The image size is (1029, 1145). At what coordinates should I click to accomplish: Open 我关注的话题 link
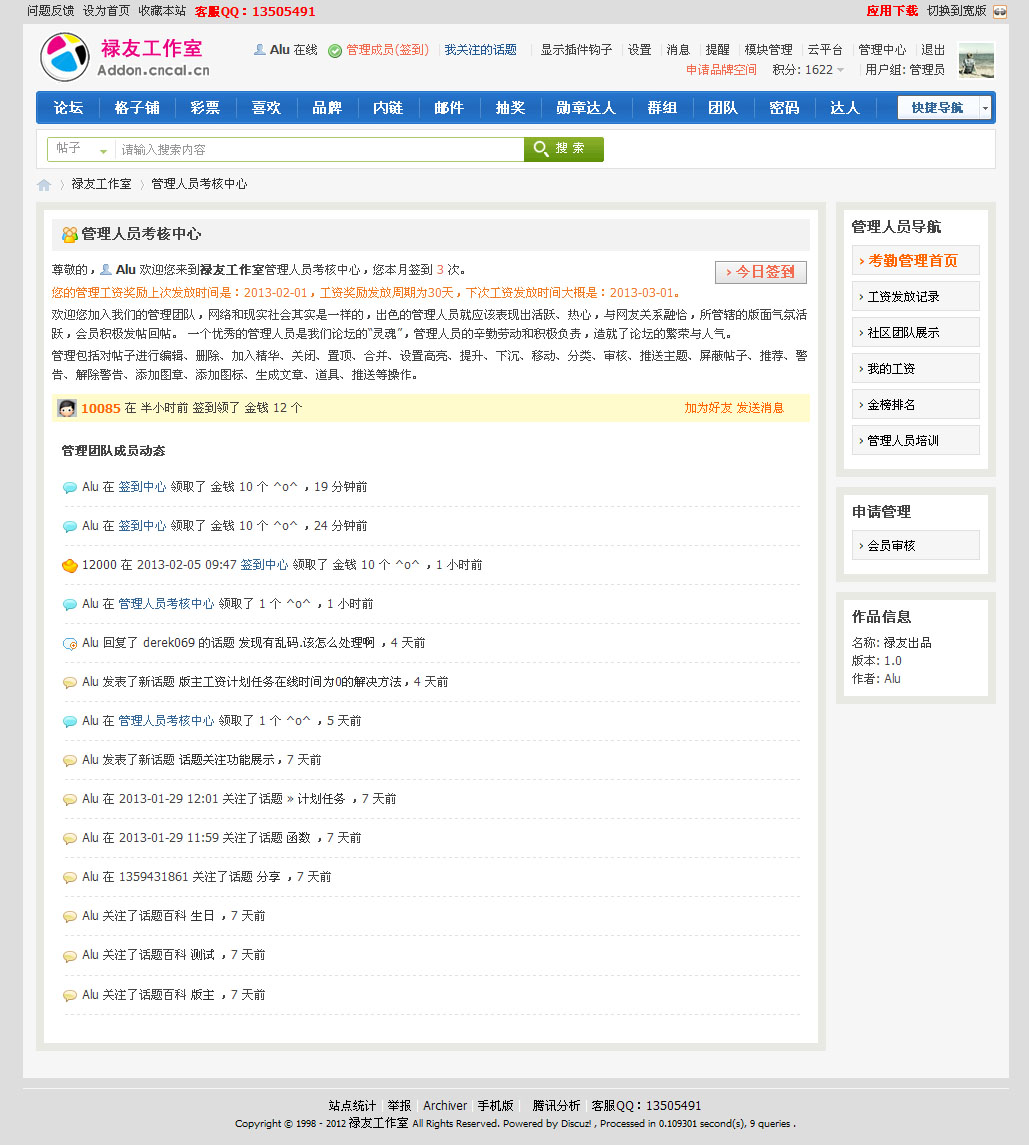[x=481, y=50]
